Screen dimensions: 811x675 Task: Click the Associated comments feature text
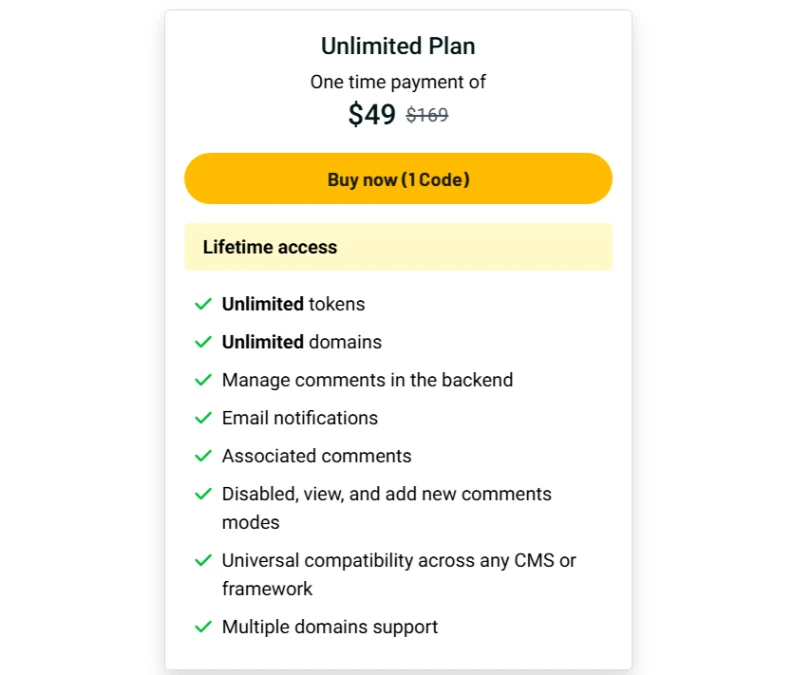[317, 456]
